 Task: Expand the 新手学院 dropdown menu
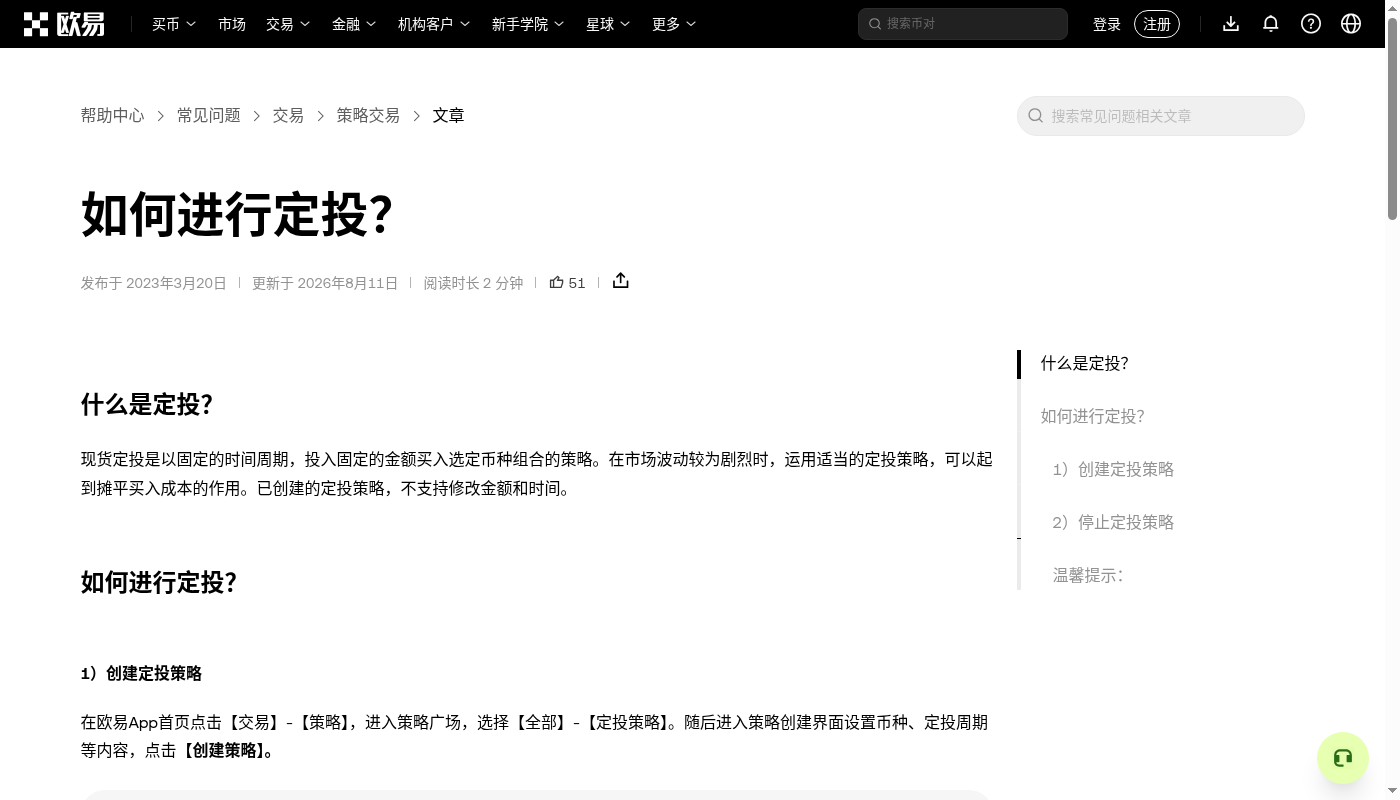tap(528, 24)
